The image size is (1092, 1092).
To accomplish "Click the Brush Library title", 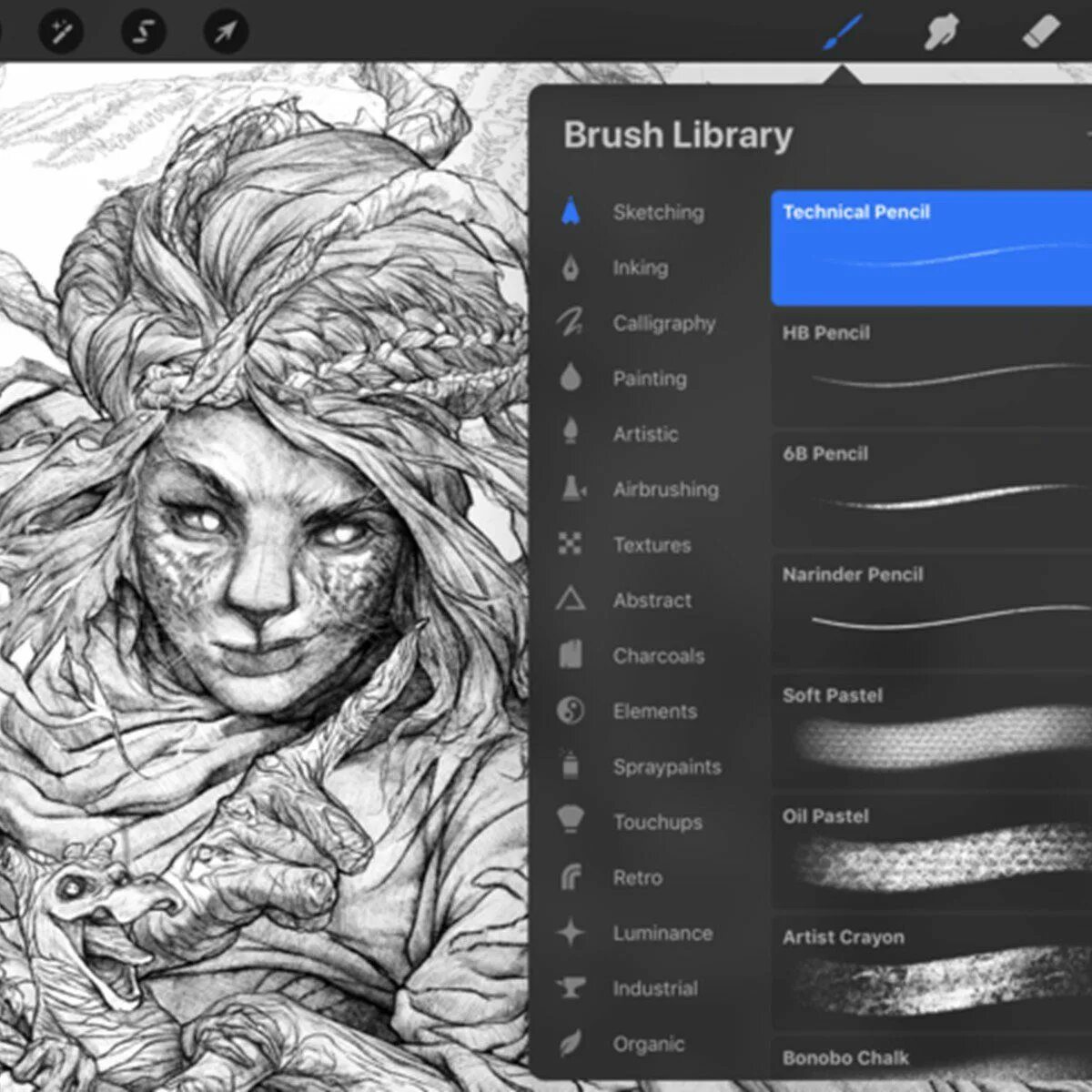I will tap(678, 135).
